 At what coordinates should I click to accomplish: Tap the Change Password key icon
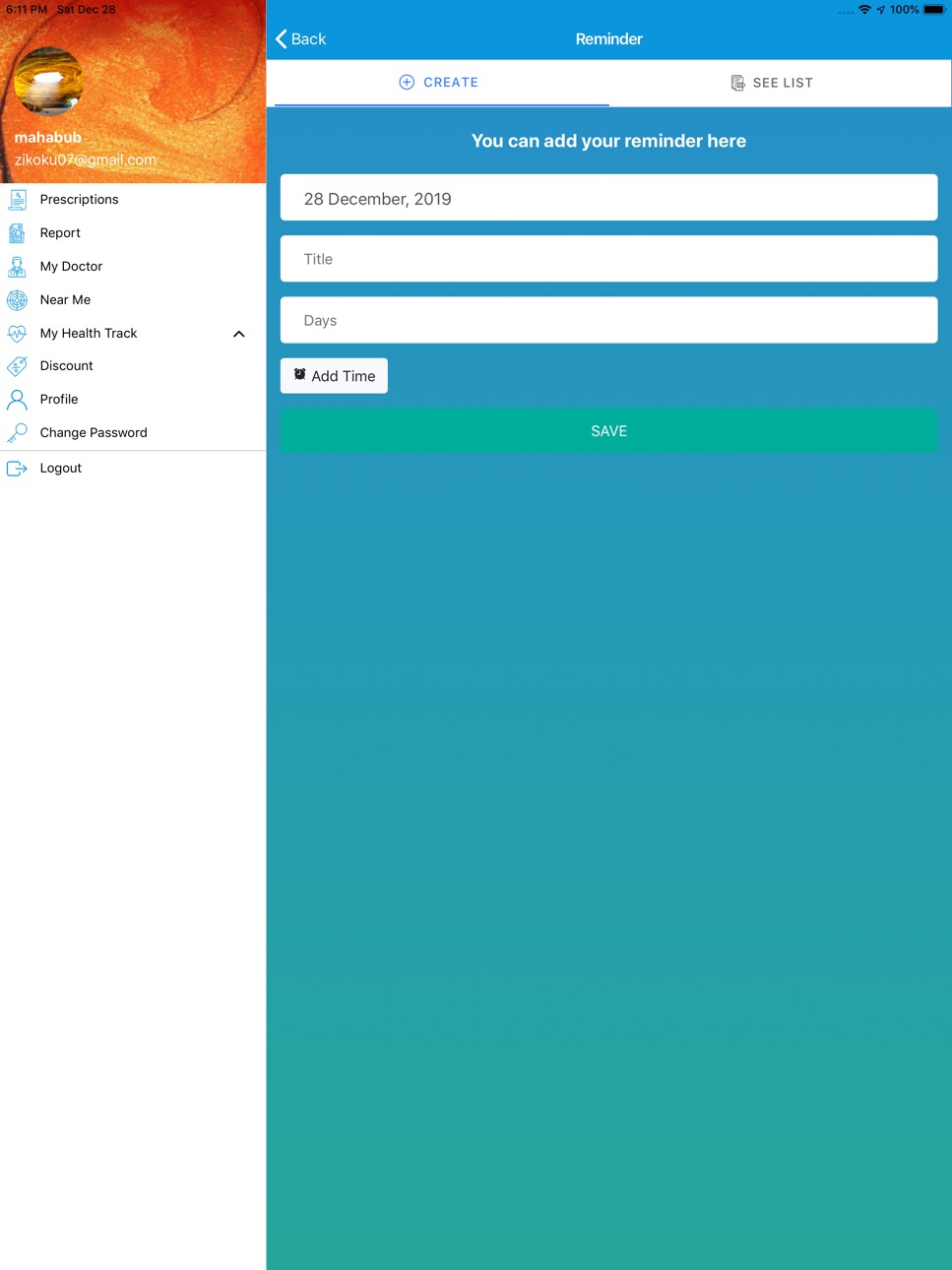(x=17, y=433)
